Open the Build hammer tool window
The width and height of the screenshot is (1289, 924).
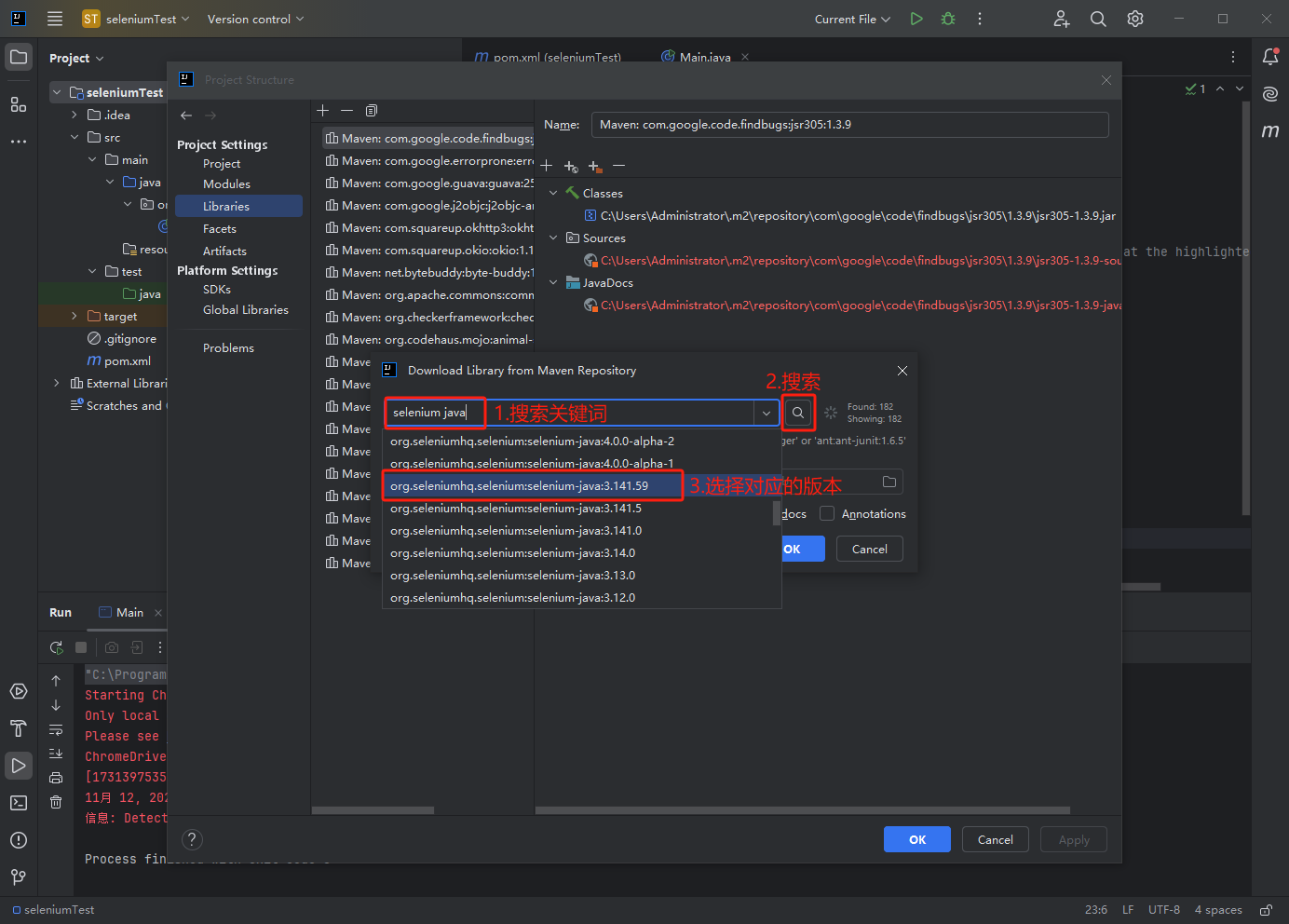(x=19, y=728)
